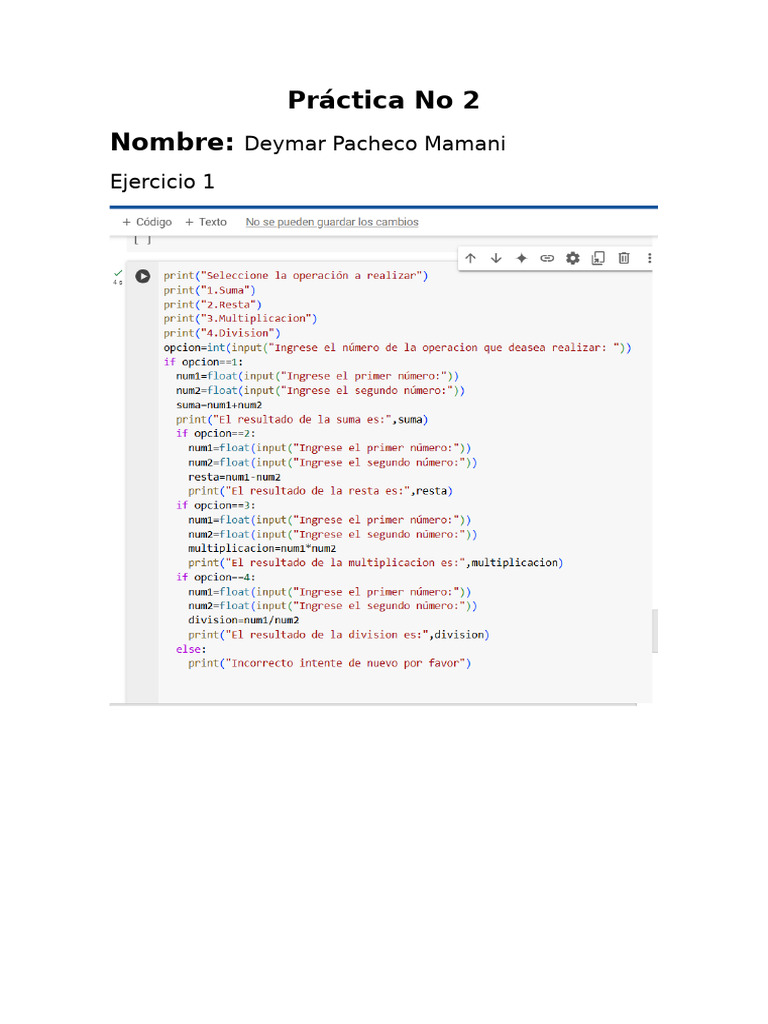Viewport: 768px width, 1024px height.
Task: Click 'Seleccione la operación a realizar' print line
Action: click(x=296, y=276)
